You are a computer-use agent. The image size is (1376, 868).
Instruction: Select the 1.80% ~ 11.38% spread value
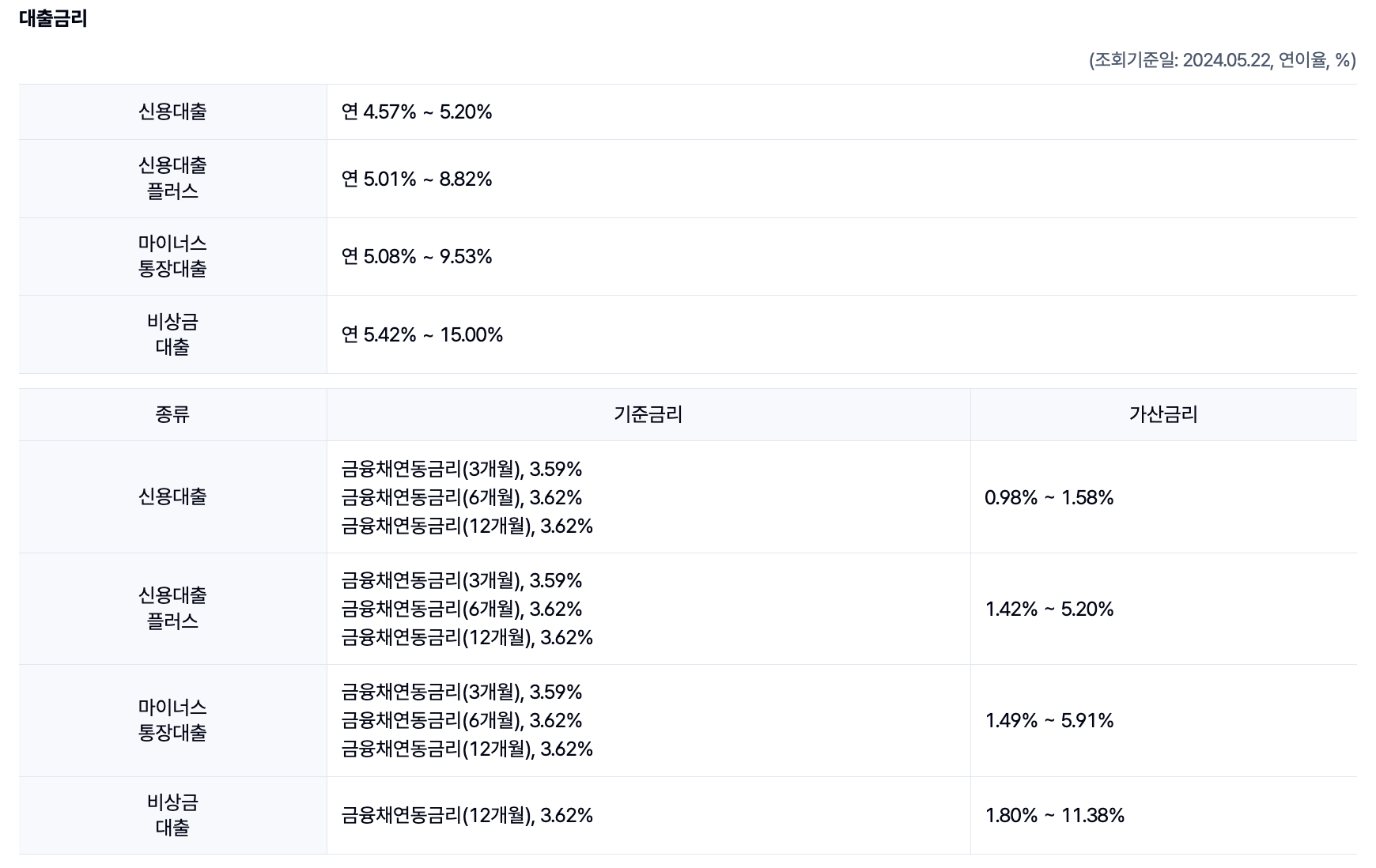click(1055, 816)
